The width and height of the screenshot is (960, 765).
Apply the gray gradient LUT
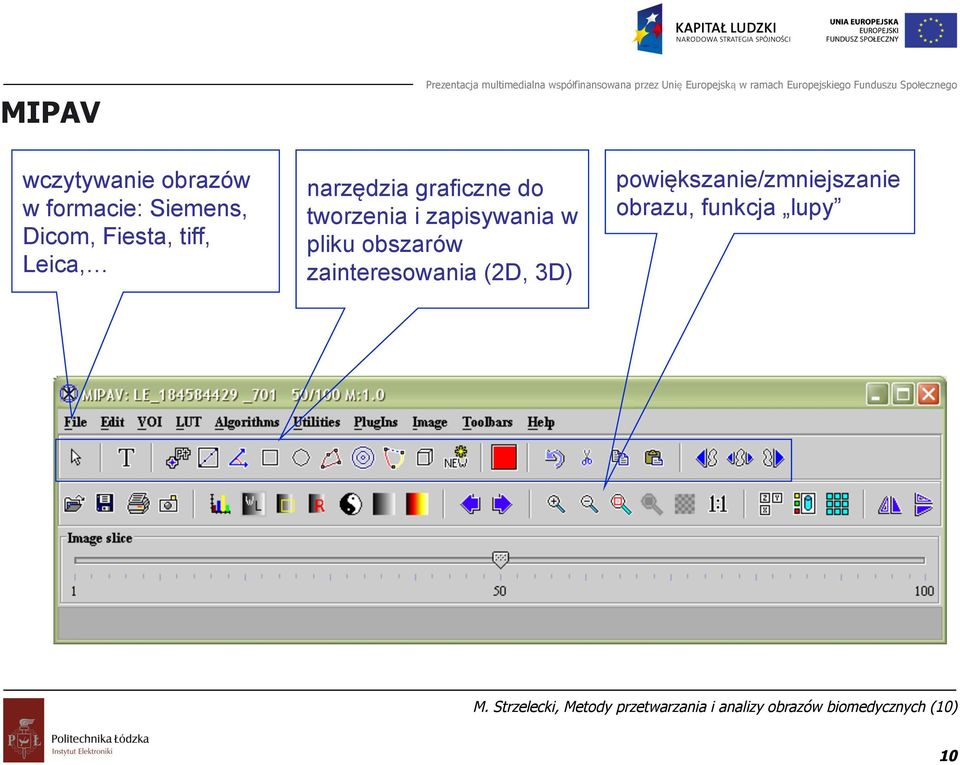click(x=383, y=504)
